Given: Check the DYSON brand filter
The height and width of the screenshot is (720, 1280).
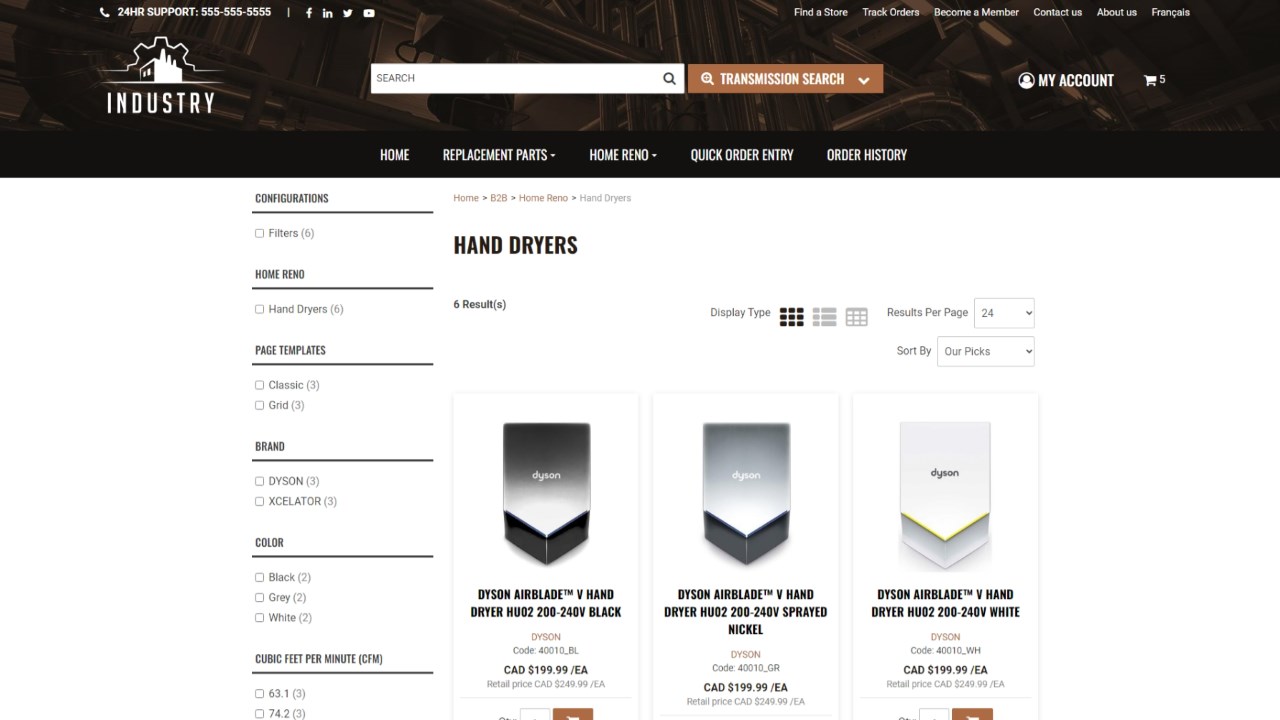Looking at the screenshot, I should pyautogui.click(x=259, y=481).
